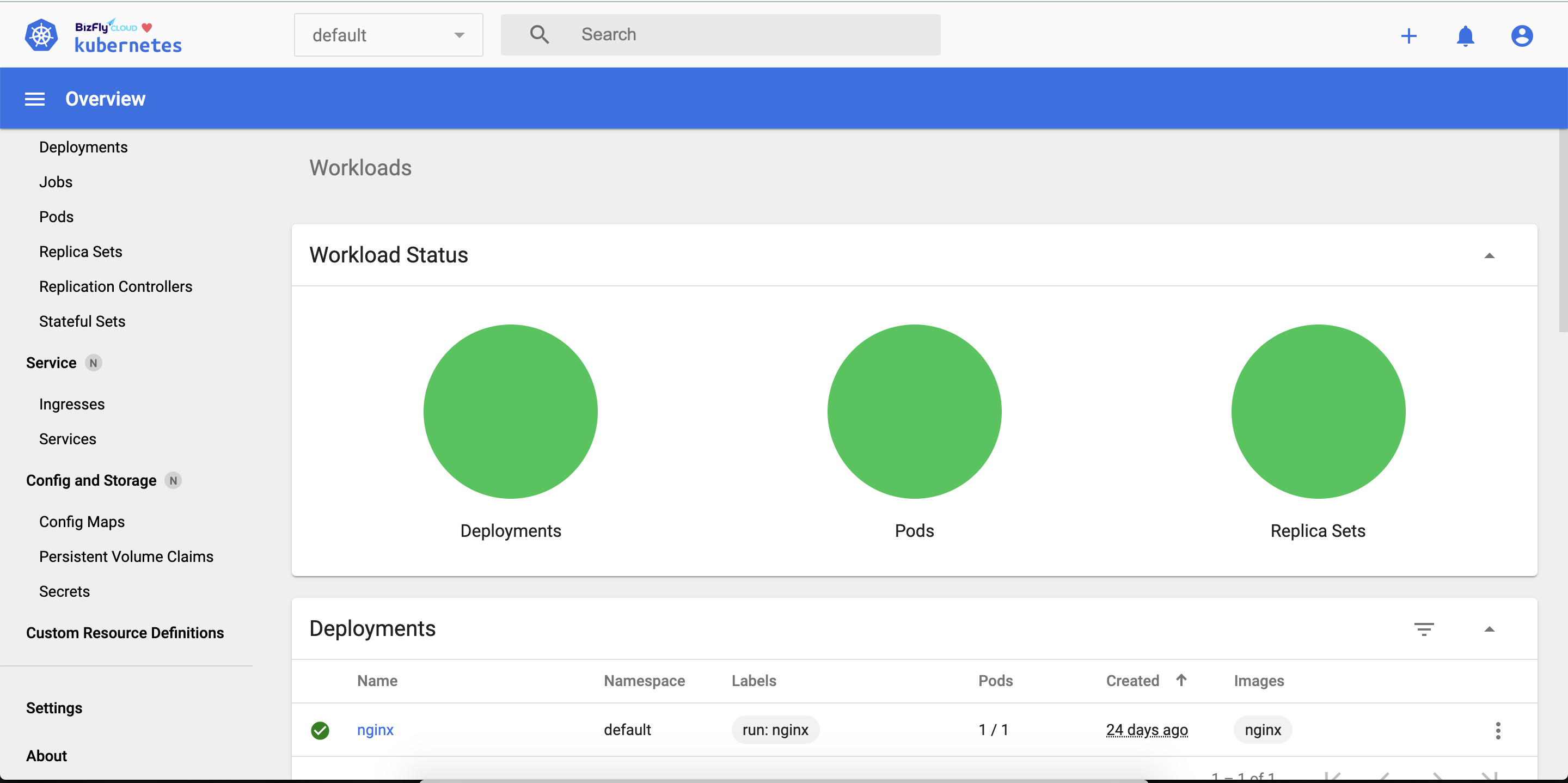Open the default namespace dropdown
Image resolution: width=1568 pixels, height=783 pixels.
click(388, 35)
